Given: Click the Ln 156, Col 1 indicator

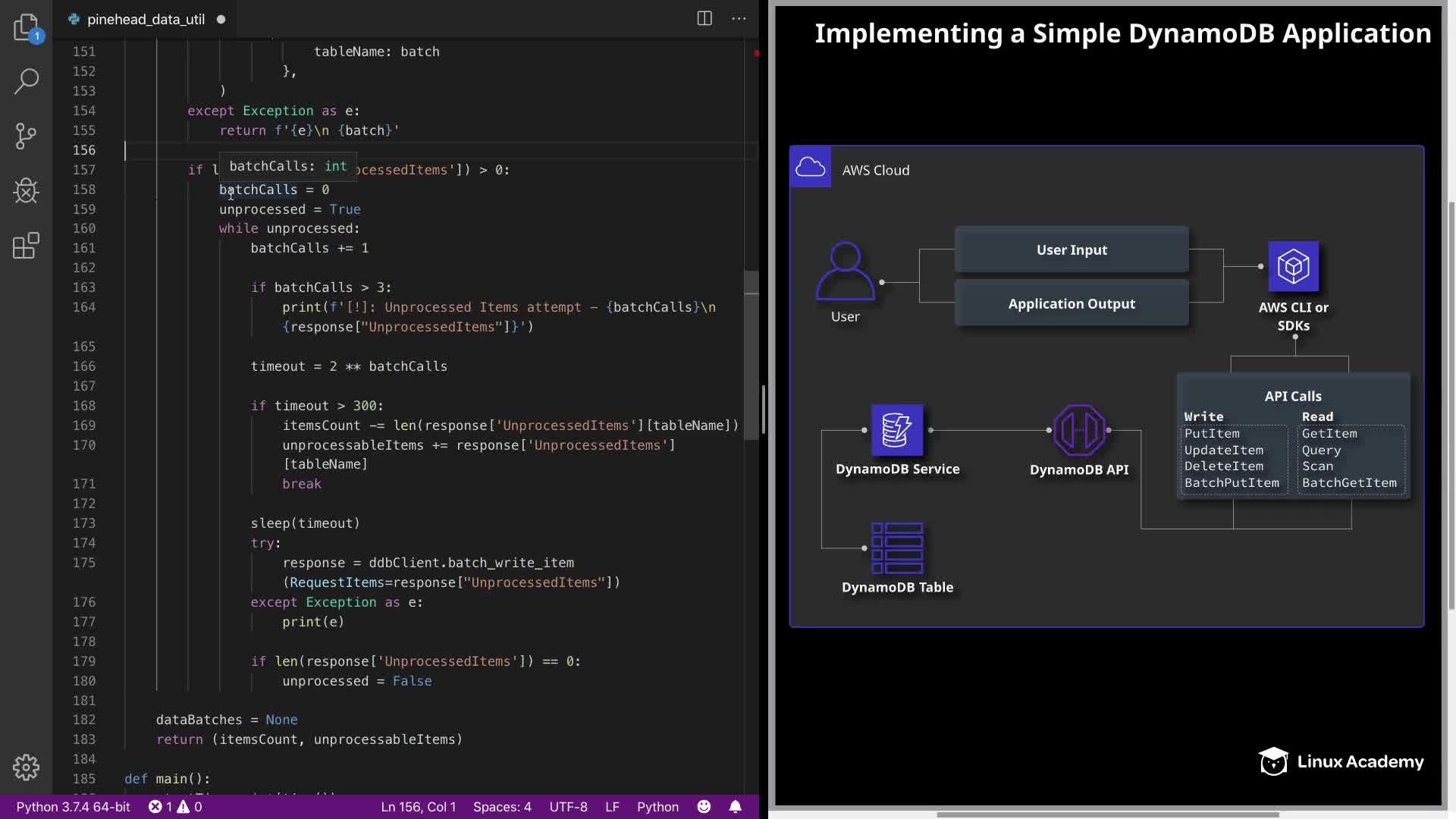Looking at the screenshot, I should click(x=418, y=807).
